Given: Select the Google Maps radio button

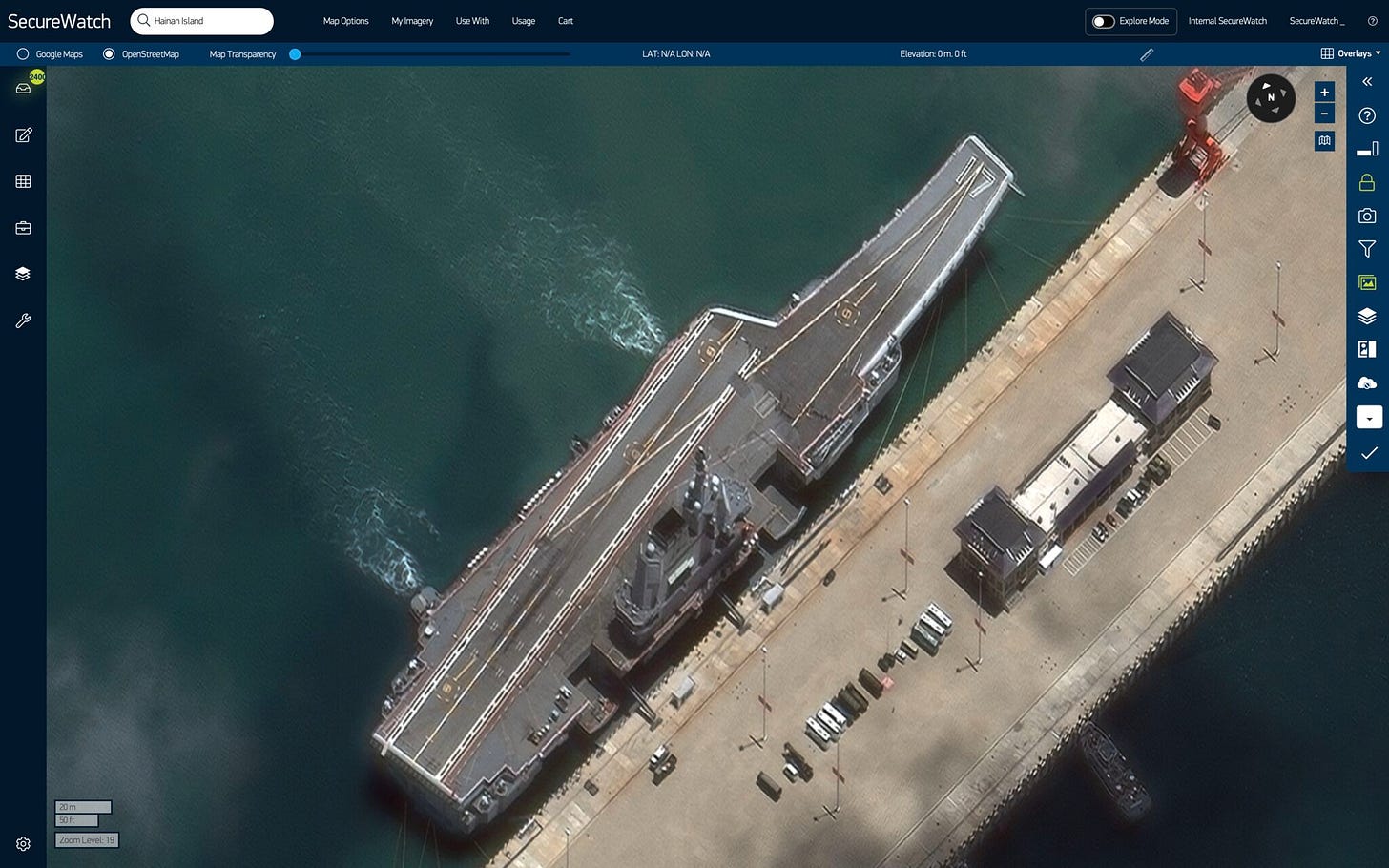Looking at the screenshot, I should pos(23,54).
